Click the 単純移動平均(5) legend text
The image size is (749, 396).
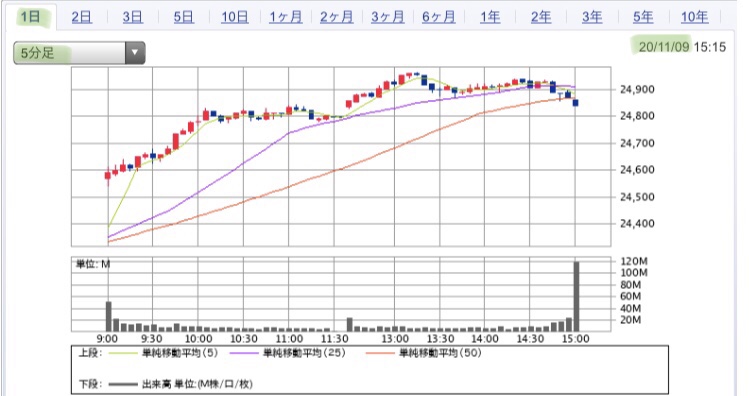click(180, 353)
